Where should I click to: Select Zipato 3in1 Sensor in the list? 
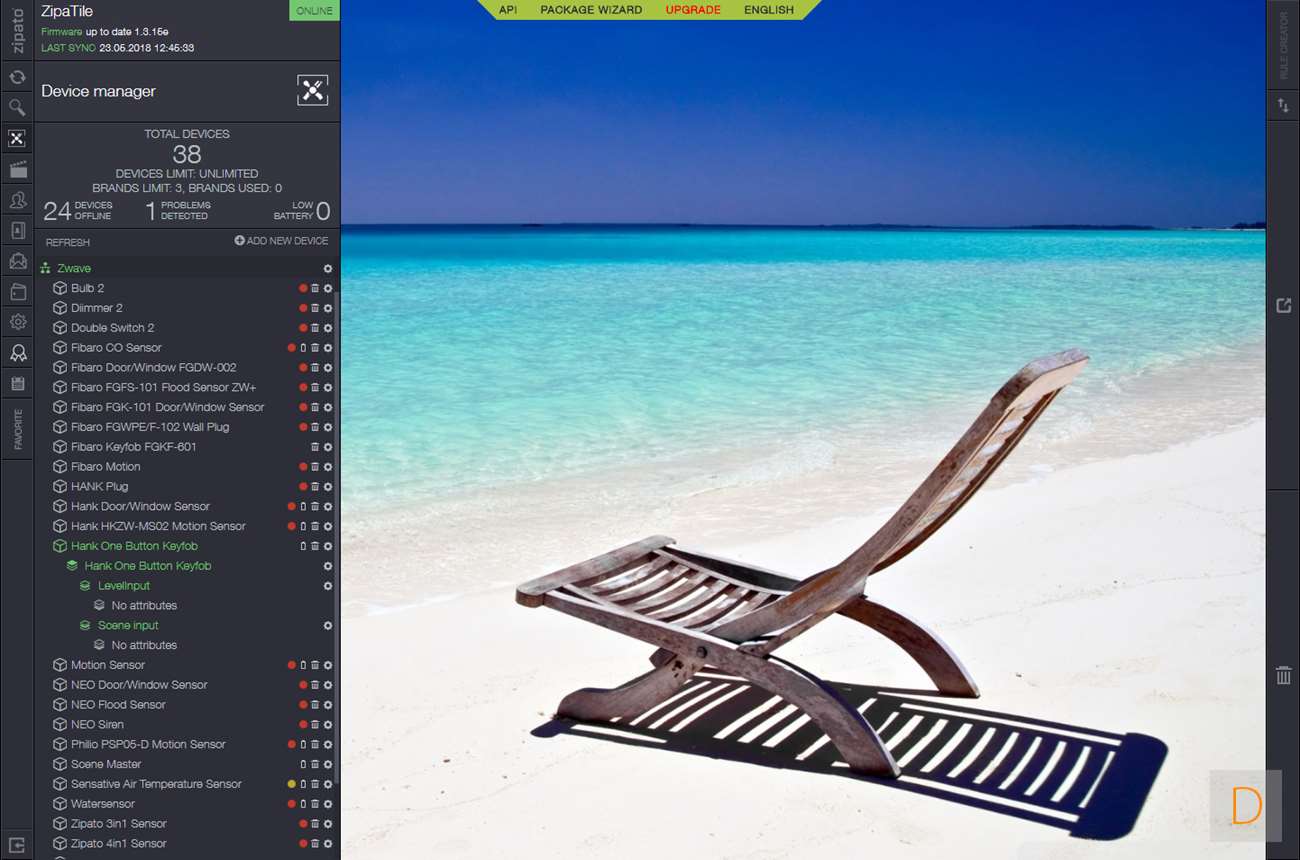pos(119,824)
